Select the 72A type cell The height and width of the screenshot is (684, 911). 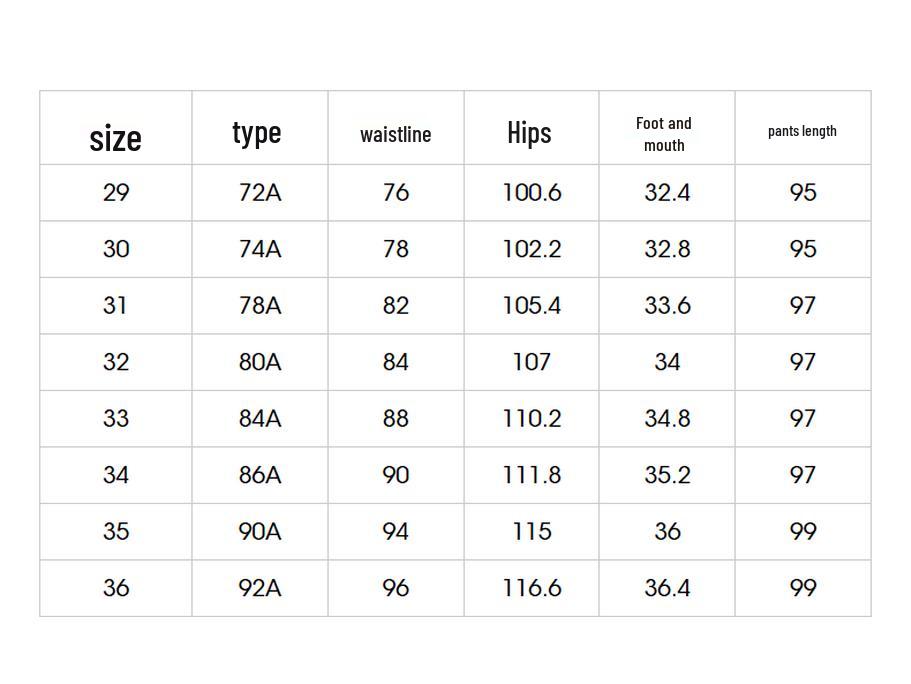pos(260,192)
